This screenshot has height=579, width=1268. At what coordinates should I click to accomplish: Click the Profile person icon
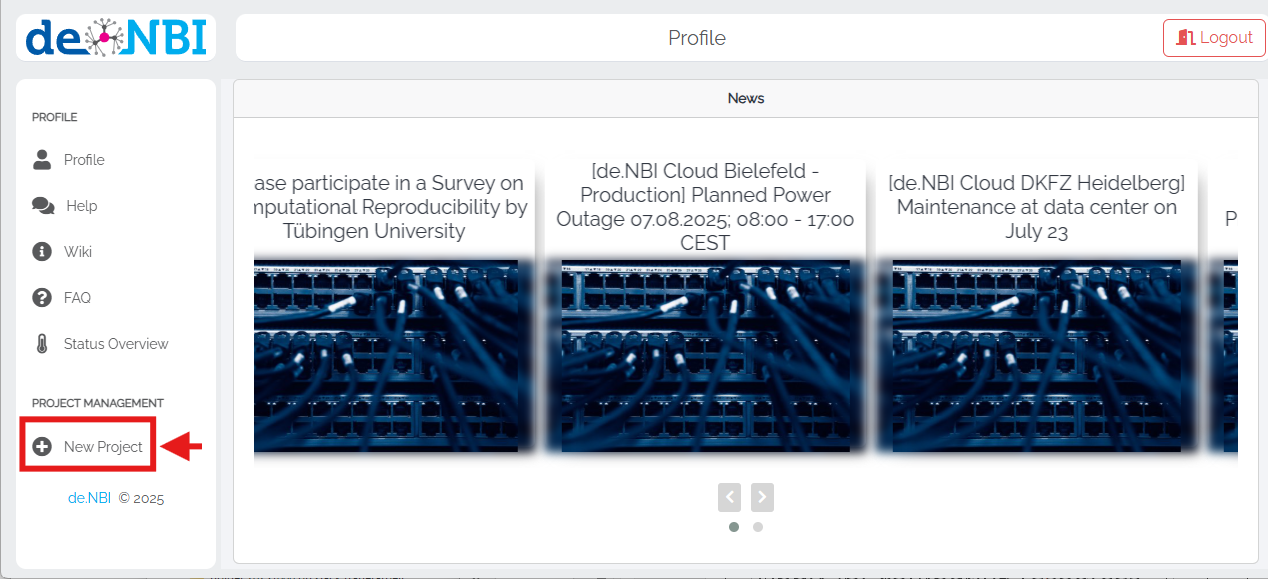click(42, 159)
